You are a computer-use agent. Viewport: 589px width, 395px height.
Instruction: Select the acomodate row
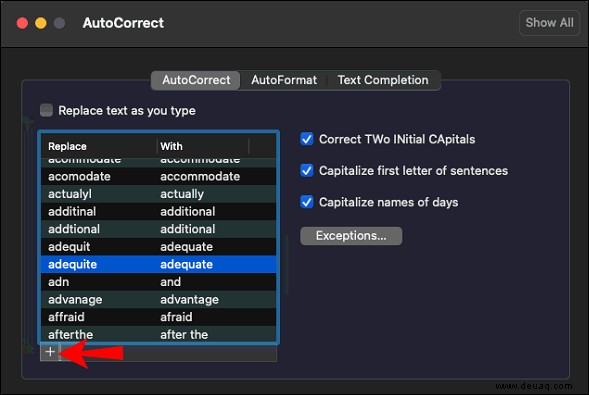[x=159, y=176]
